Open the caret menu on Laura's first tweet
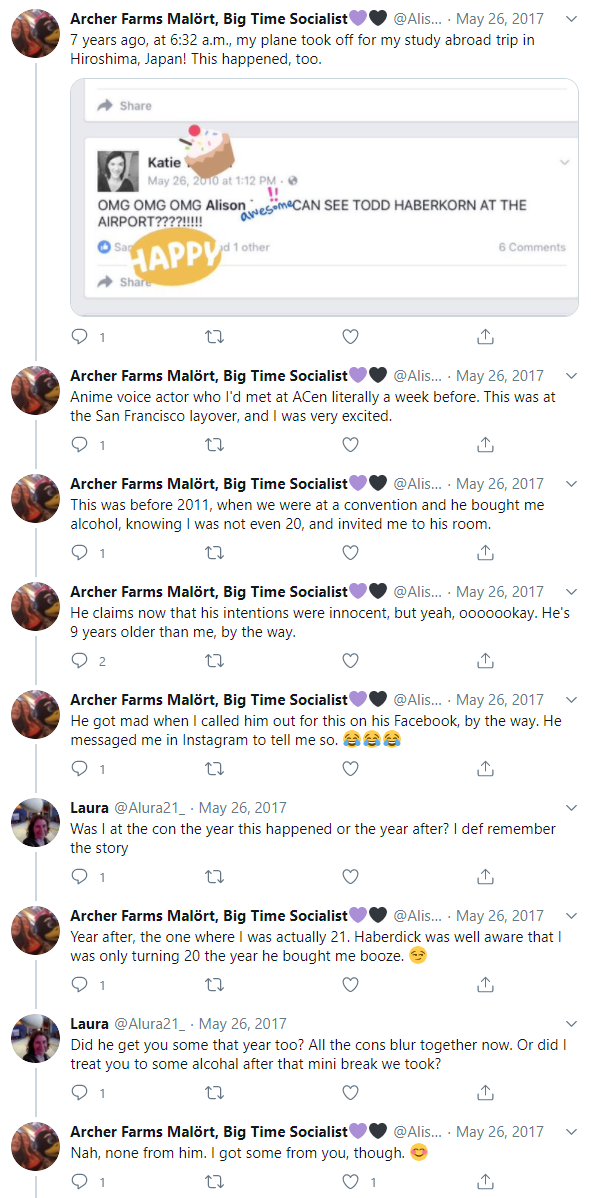The height and width of the screenshot is (1198, 591). point(572,808)
